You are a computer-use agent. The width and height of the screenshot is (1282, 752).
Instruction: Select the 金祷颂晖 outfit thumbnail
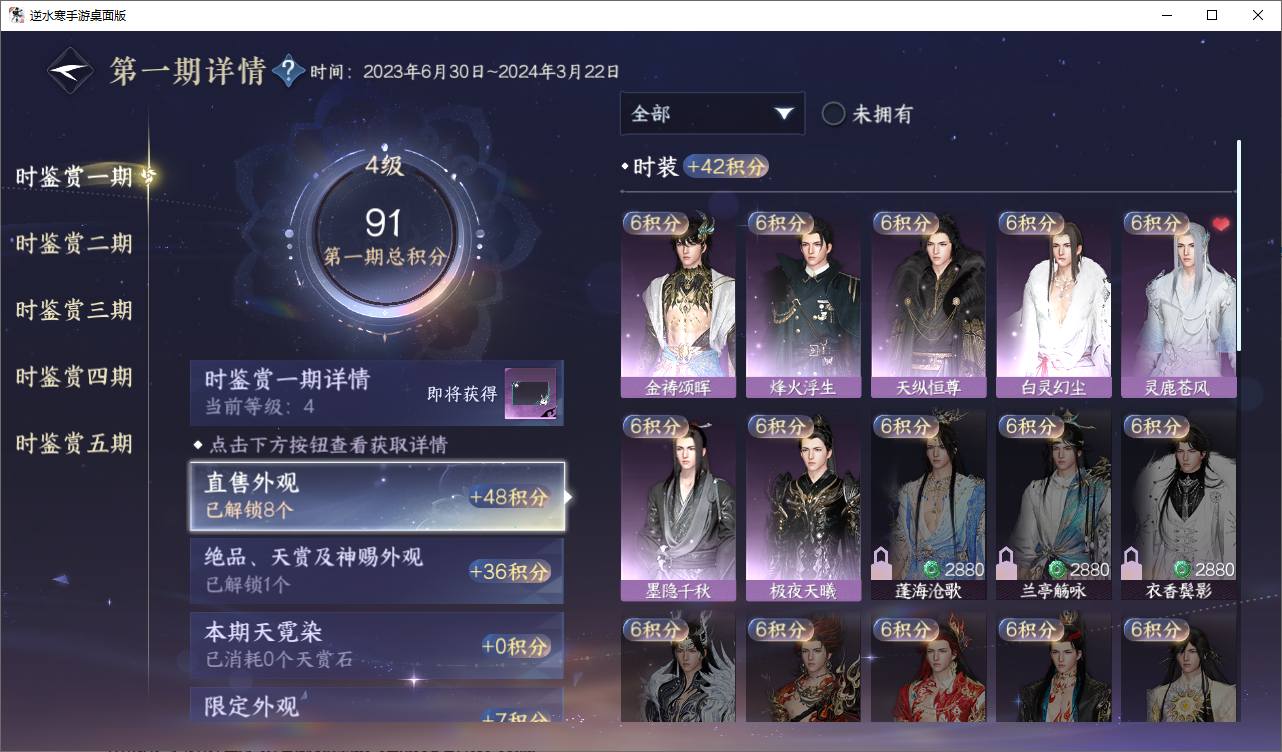(678, 304)
